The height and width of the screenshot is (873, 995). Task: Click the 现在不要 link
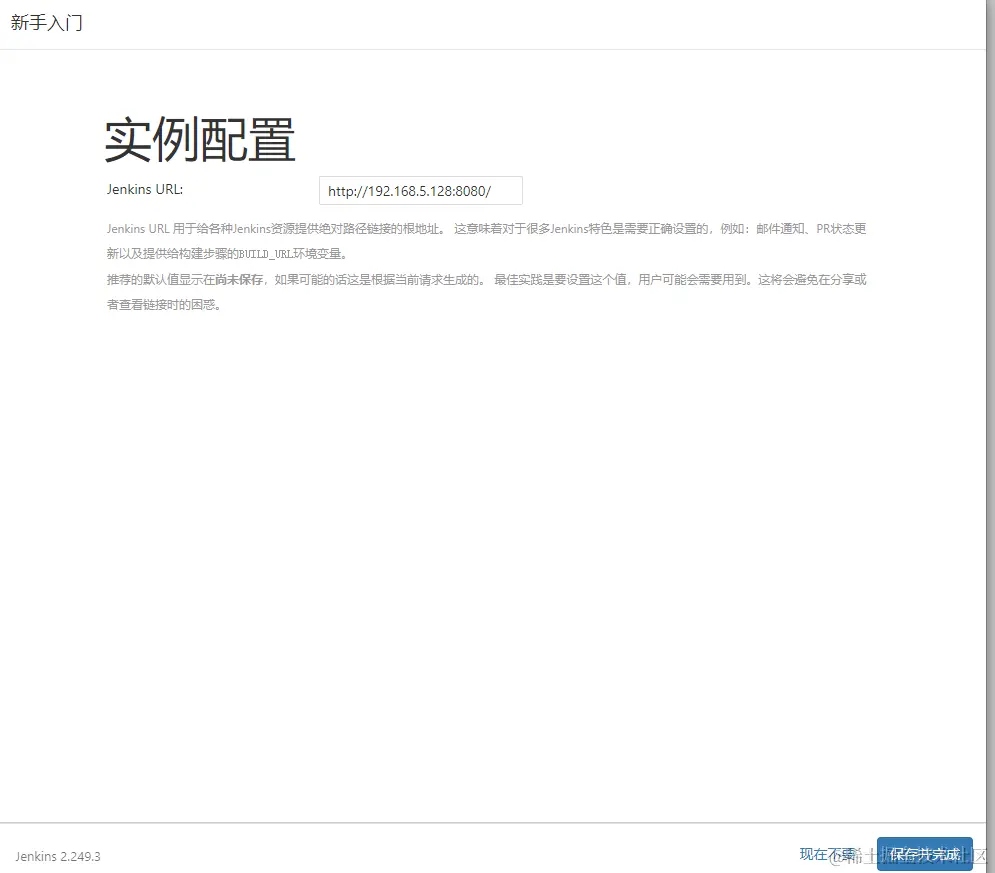tap(827, 855)
